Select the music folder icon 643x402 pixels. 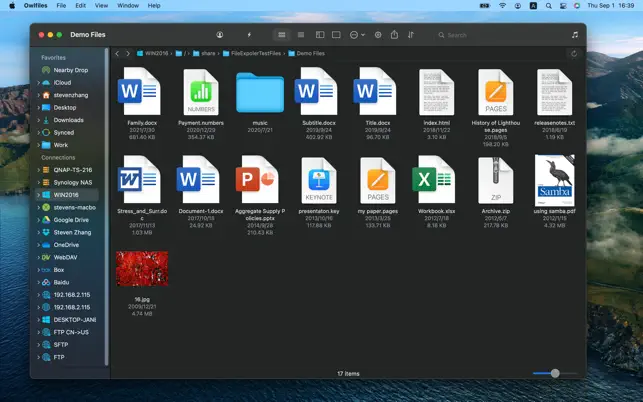click(260, 93)
